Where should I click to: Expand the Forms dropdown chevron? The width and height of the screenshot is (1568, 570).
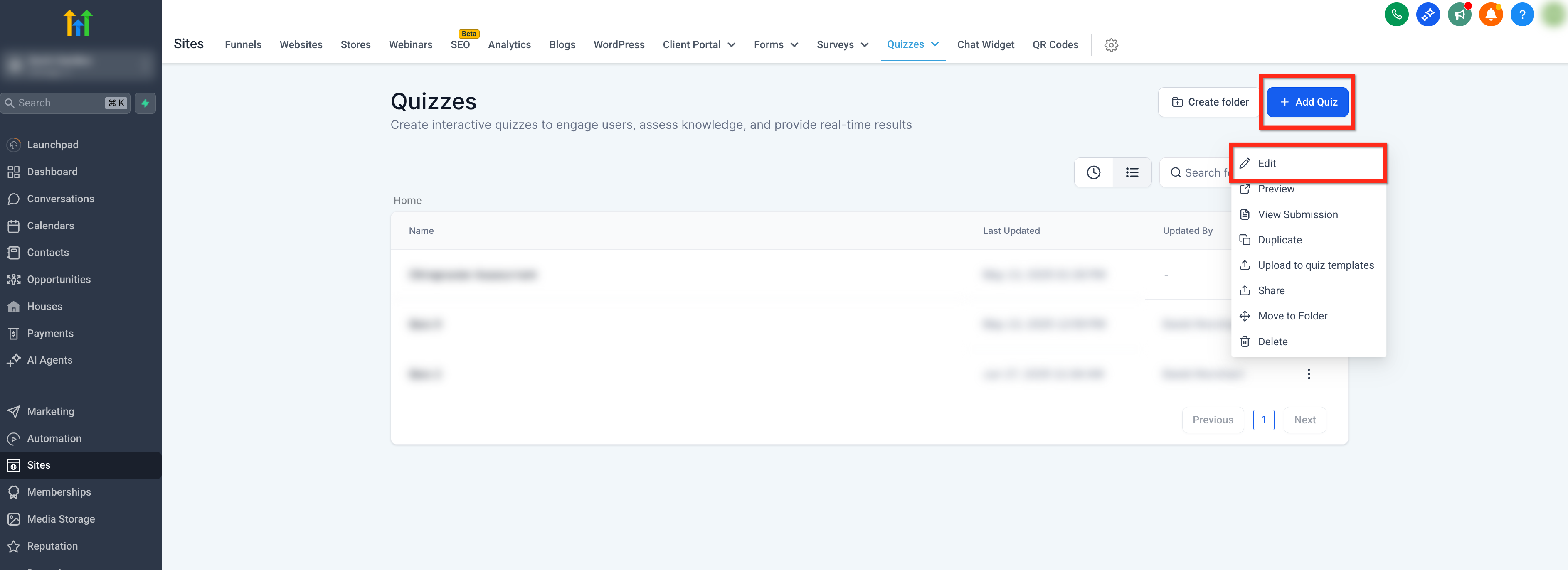click(x=794, y=45)
